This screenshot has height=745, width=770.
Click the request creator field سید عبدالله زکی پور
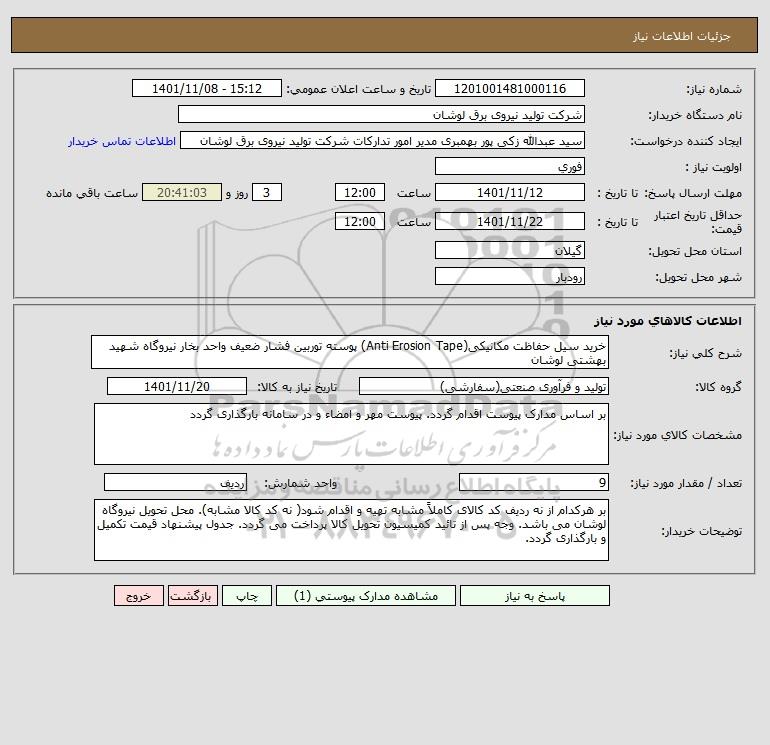click(383, 140)
